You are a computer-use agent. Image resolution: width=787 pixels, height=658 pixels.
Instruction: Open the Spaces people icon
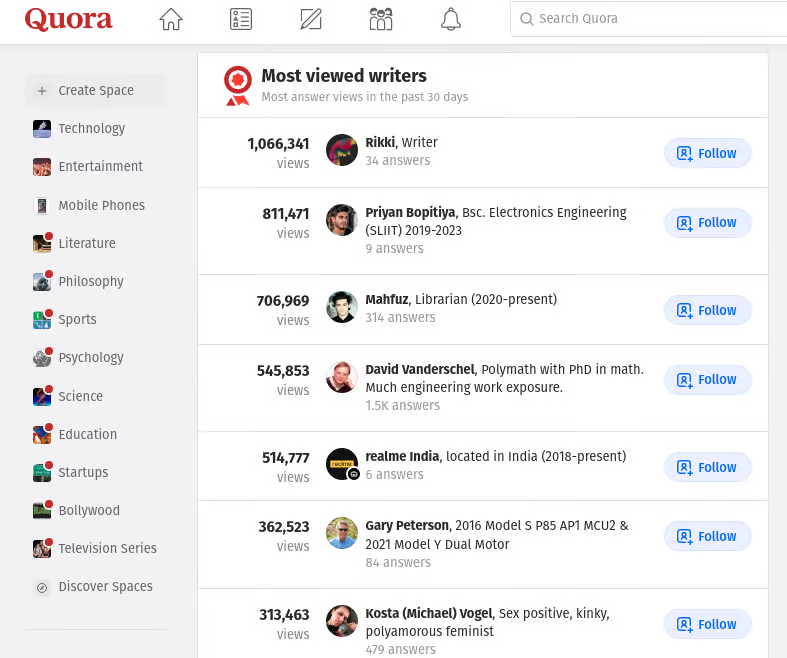pyautogui.click(x=381, y=20)
